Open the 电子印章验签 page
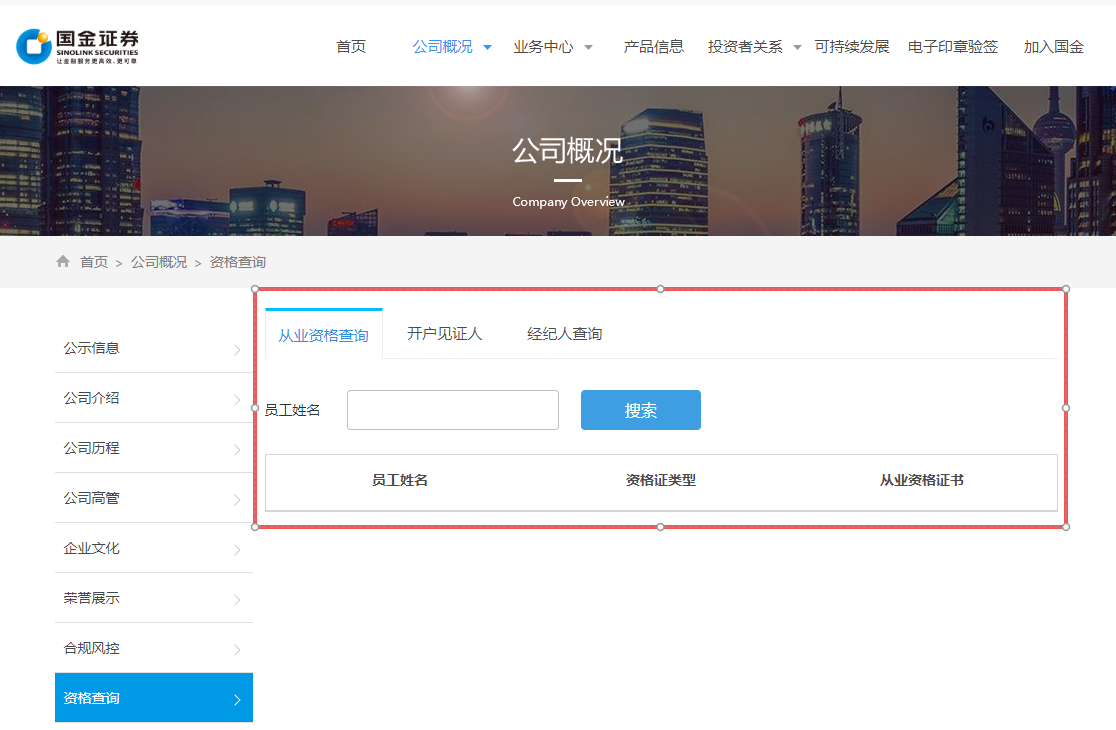Image resolution: width=1116 pixels, height=730 pixels. [952, 46]
